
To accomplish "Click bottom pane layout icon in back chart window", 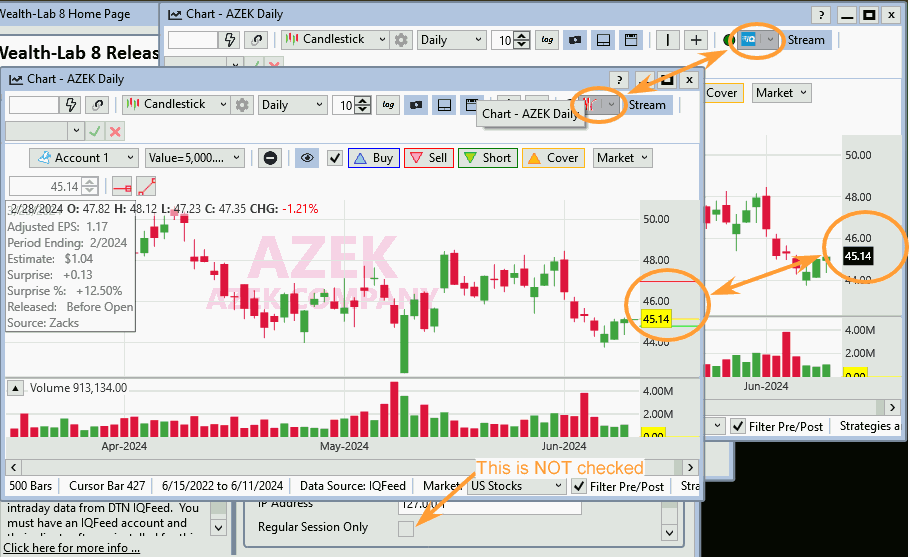I will click(x=604, y=40).
